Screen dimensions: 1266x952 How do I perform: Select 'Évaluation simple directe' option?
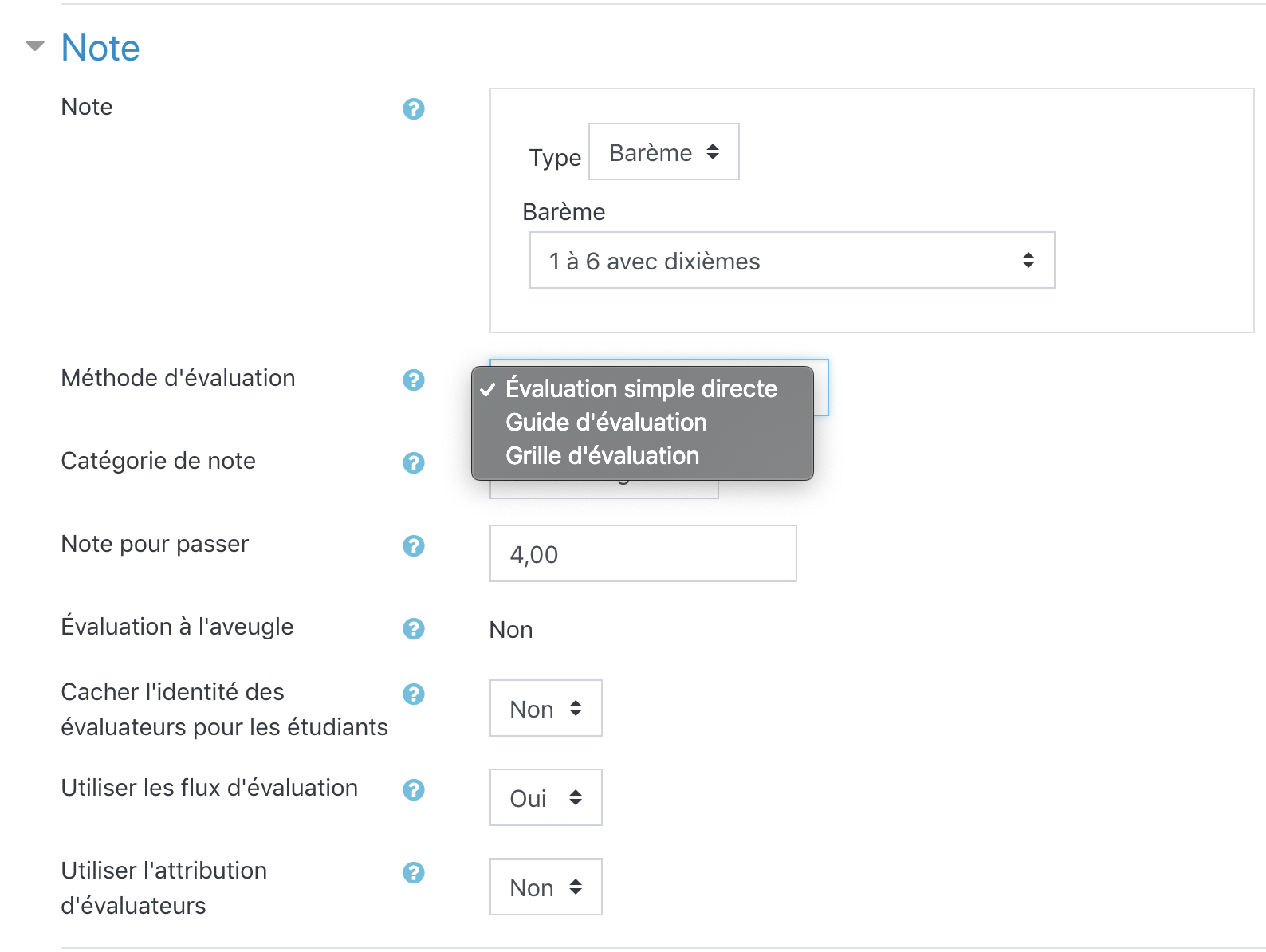[x=641, y=388]
